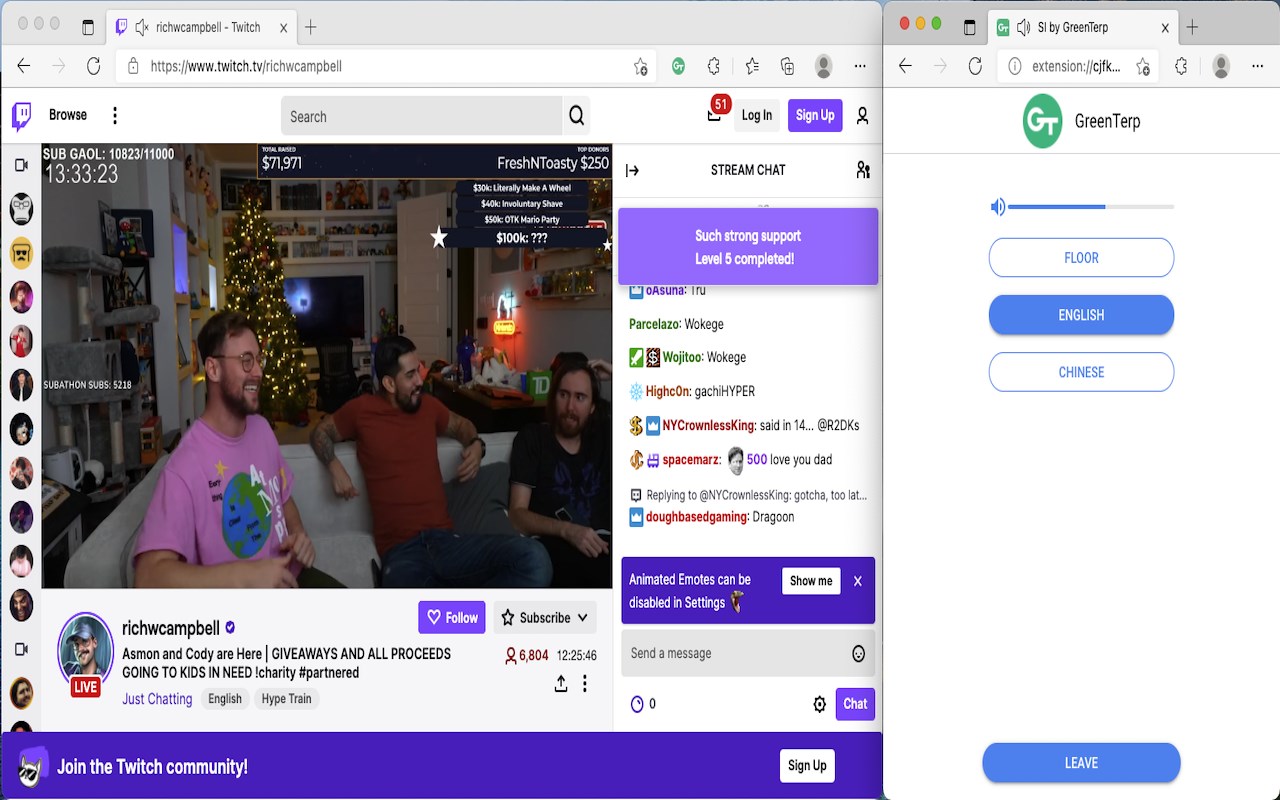Click the channel points clock icon
Image resolution: width=1280 pixels, height=800 pixels.
(x=637, y=704)
